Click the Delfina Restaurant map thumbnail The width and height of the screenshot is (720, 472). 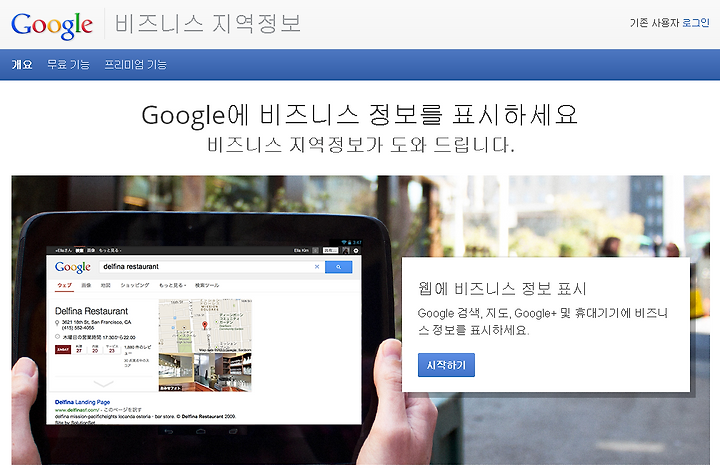tap(205, 326)
